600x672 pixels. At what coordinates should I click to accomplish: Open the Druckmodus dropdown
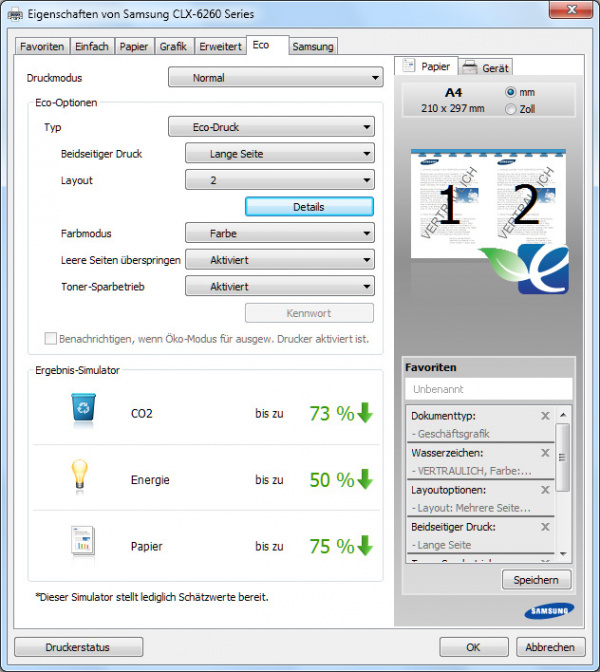click(275, 77)
